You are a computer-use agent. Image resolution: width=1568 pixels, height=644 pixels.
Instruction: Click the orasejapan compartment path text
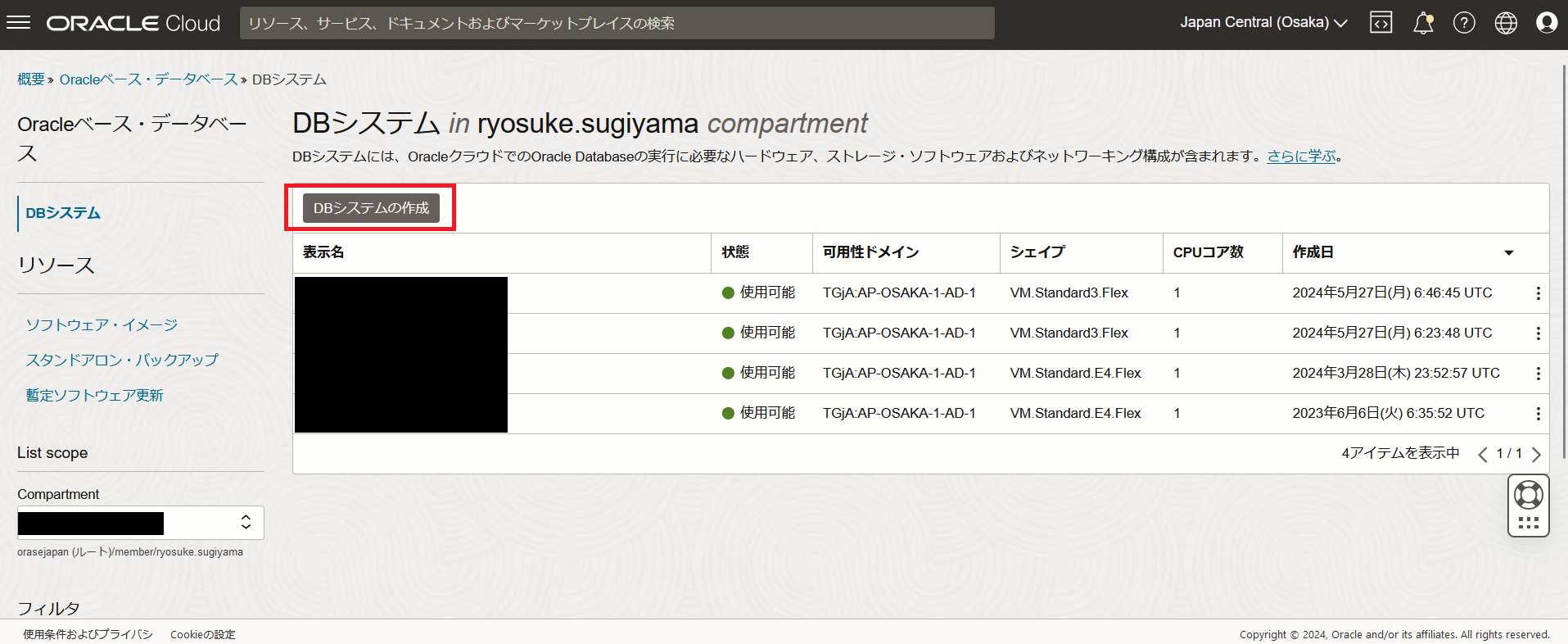pos(130,552)
